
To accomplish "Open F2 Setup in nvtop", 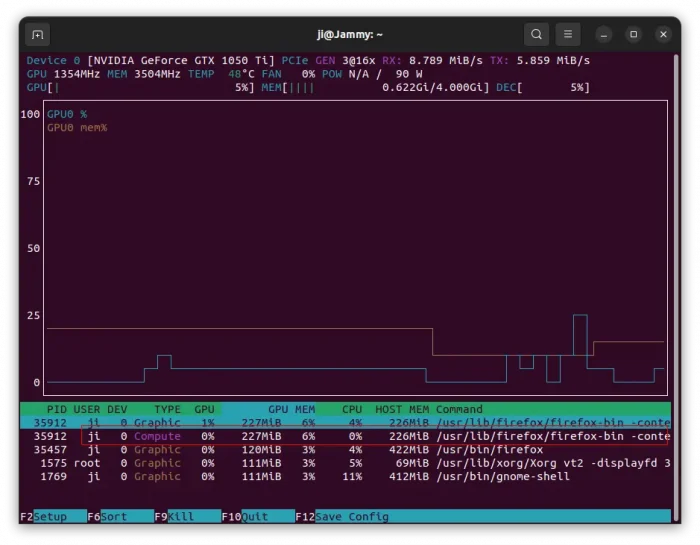I will point(50,516).
